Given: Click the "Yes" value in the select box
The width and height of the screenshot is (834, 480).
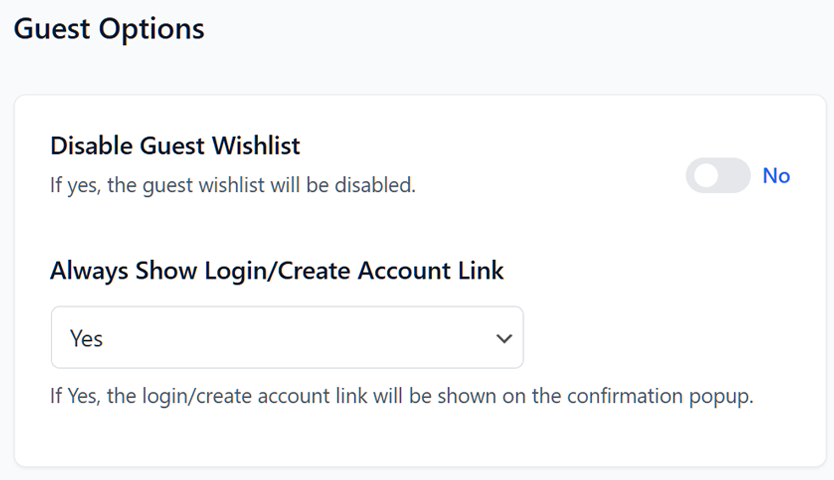Looking at the screenshot, I should click(87, 339).
